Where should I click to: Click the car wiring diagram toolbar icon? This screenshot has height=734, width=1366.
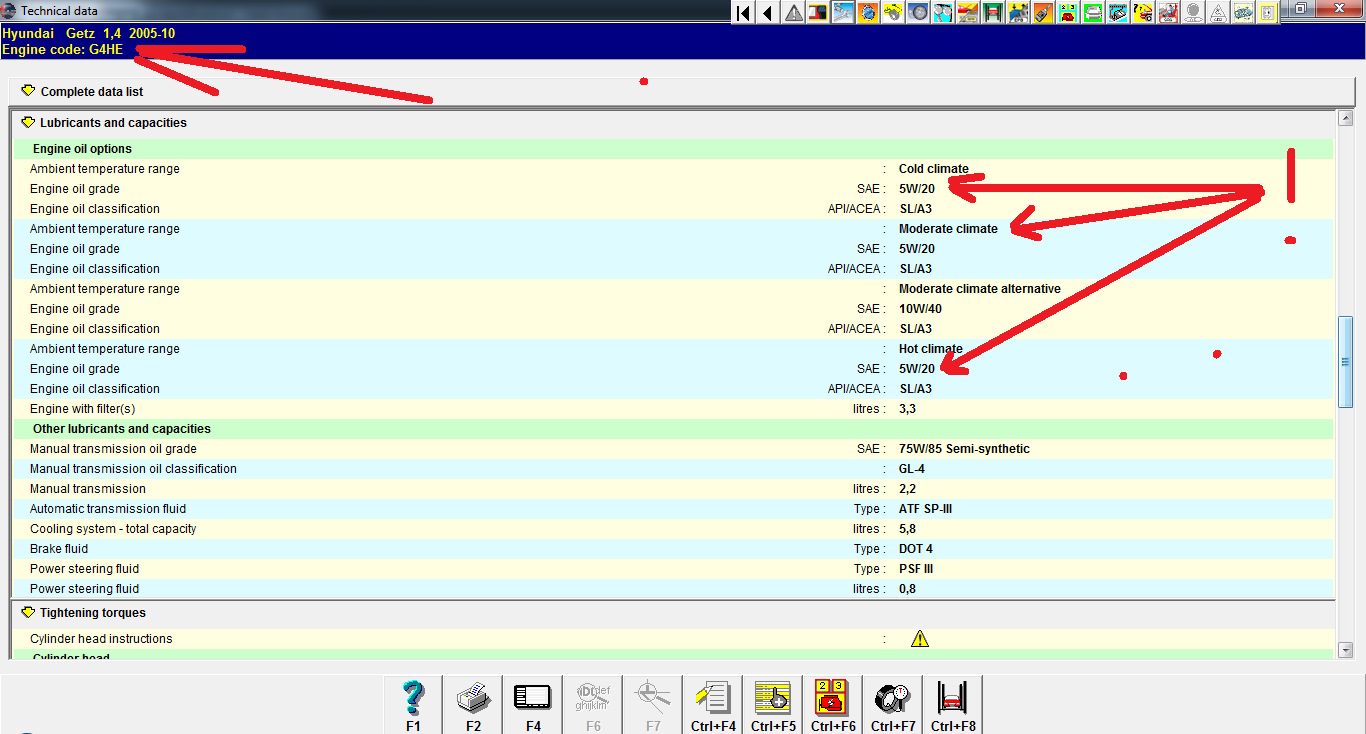click(x=1242, y=13)
